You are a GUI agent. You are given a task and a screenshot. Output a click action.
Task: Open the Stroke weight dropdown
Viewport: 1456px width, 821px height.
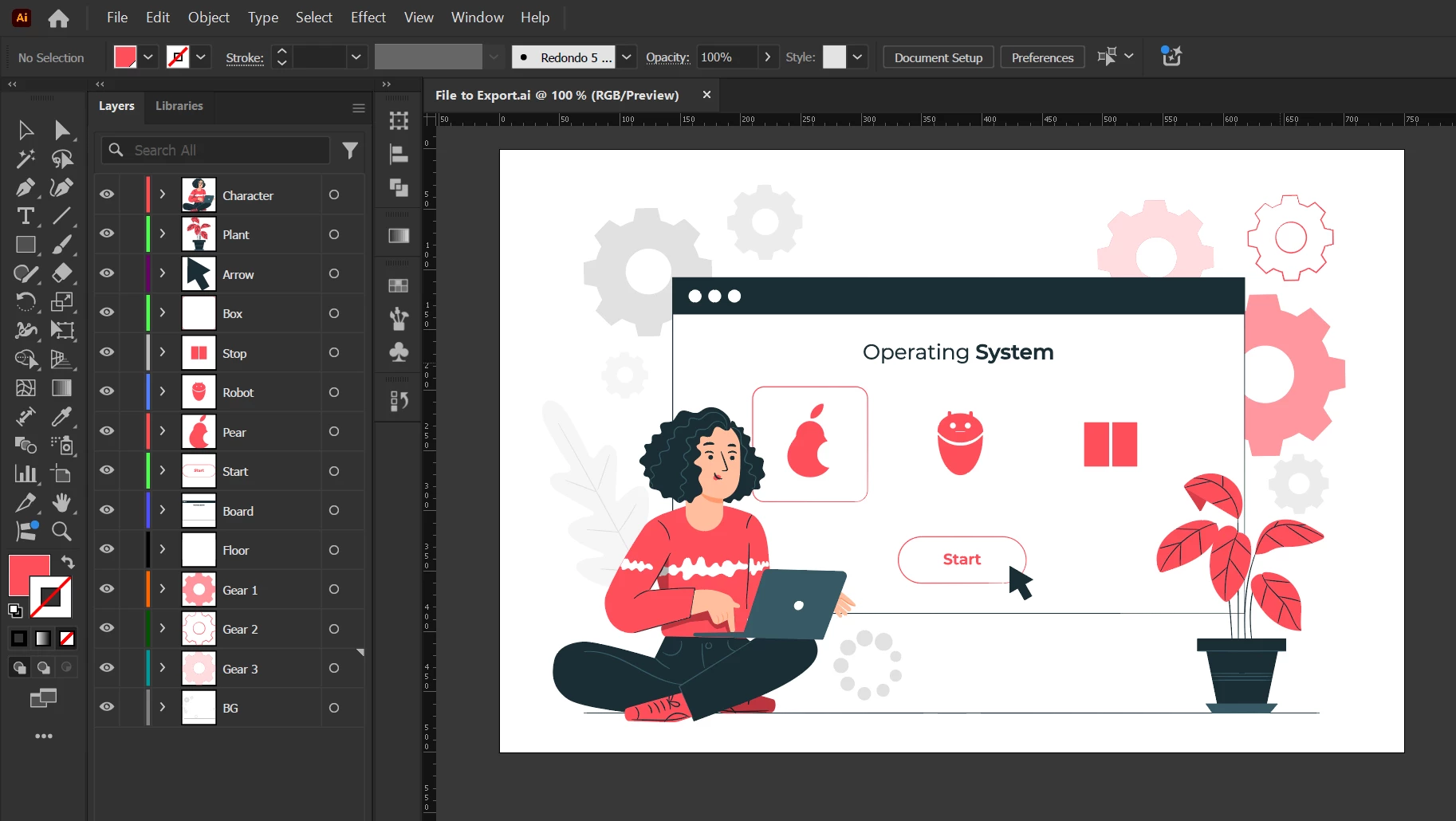[356, 57]
